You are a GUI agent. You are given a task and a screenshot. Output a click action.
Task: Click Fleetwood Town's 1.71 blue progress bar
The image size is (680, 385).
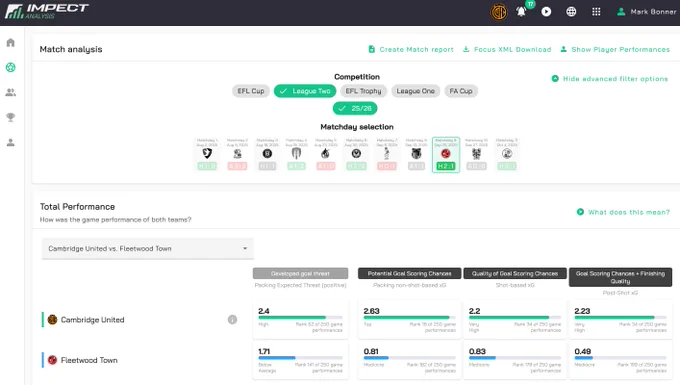coord(300,358)
